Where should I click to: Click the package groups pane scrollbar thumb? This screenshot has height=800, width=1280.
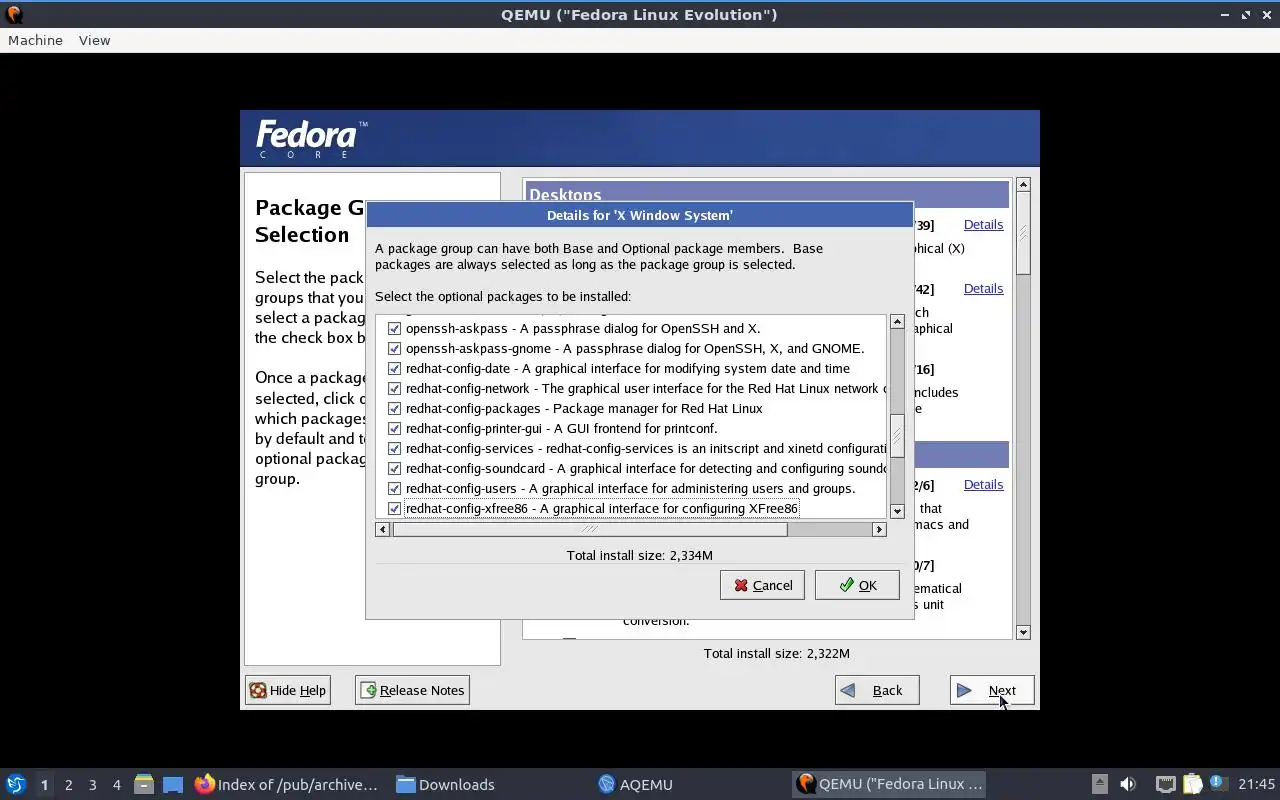tap(1023, 234)
